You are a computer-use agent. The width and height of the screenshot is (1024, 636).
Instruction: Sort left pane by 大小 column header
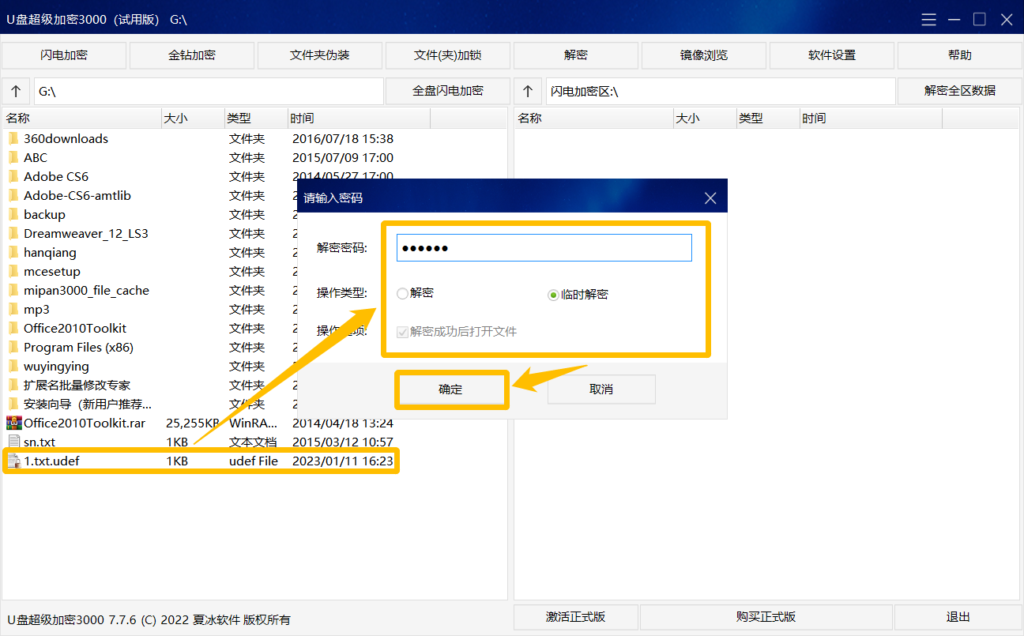pos(193,118)
